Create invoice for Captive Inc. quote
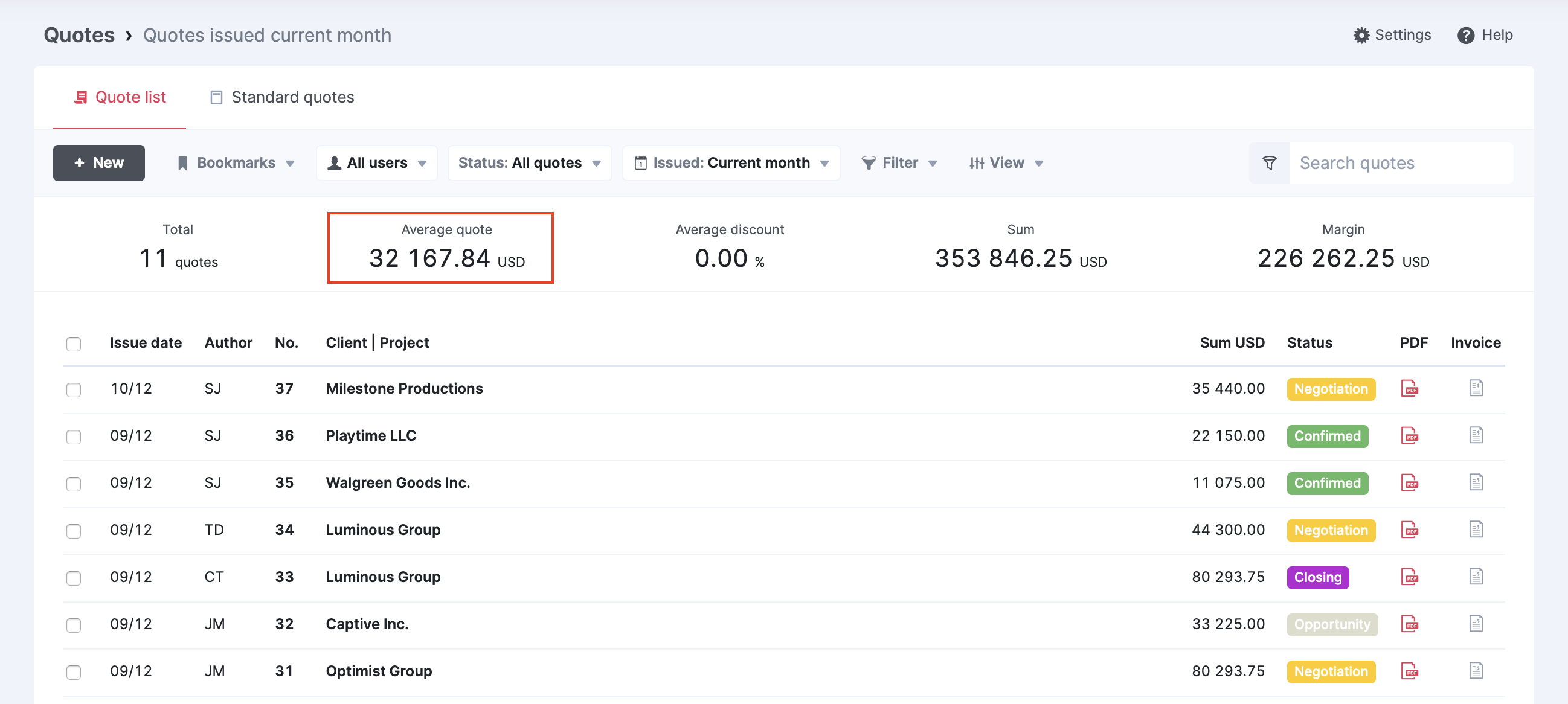This screenshot has width=1568, height=704. point(1476,623)
